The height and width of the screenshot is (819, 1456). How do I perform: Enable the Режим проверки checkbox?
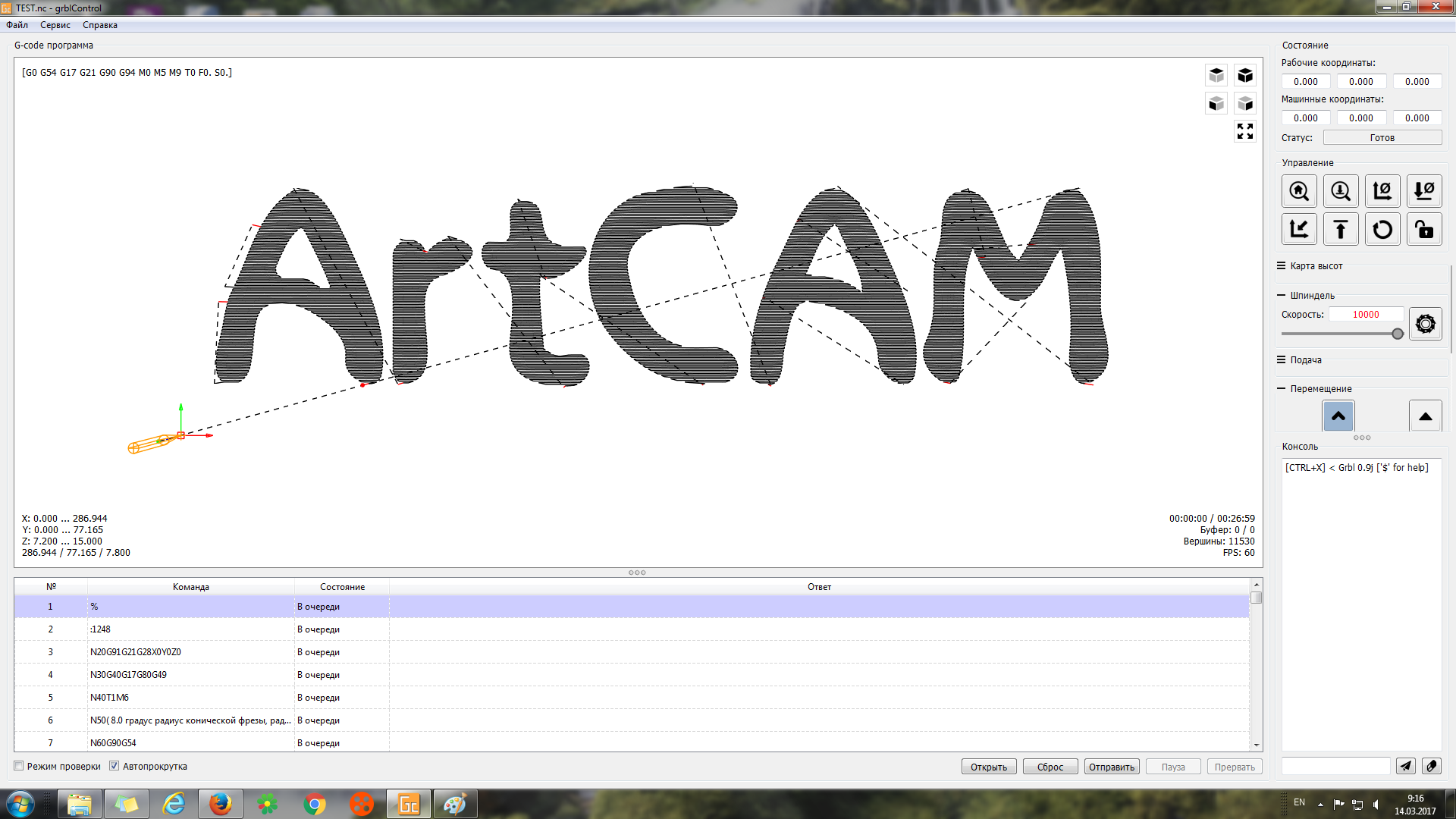pos(19,766)
